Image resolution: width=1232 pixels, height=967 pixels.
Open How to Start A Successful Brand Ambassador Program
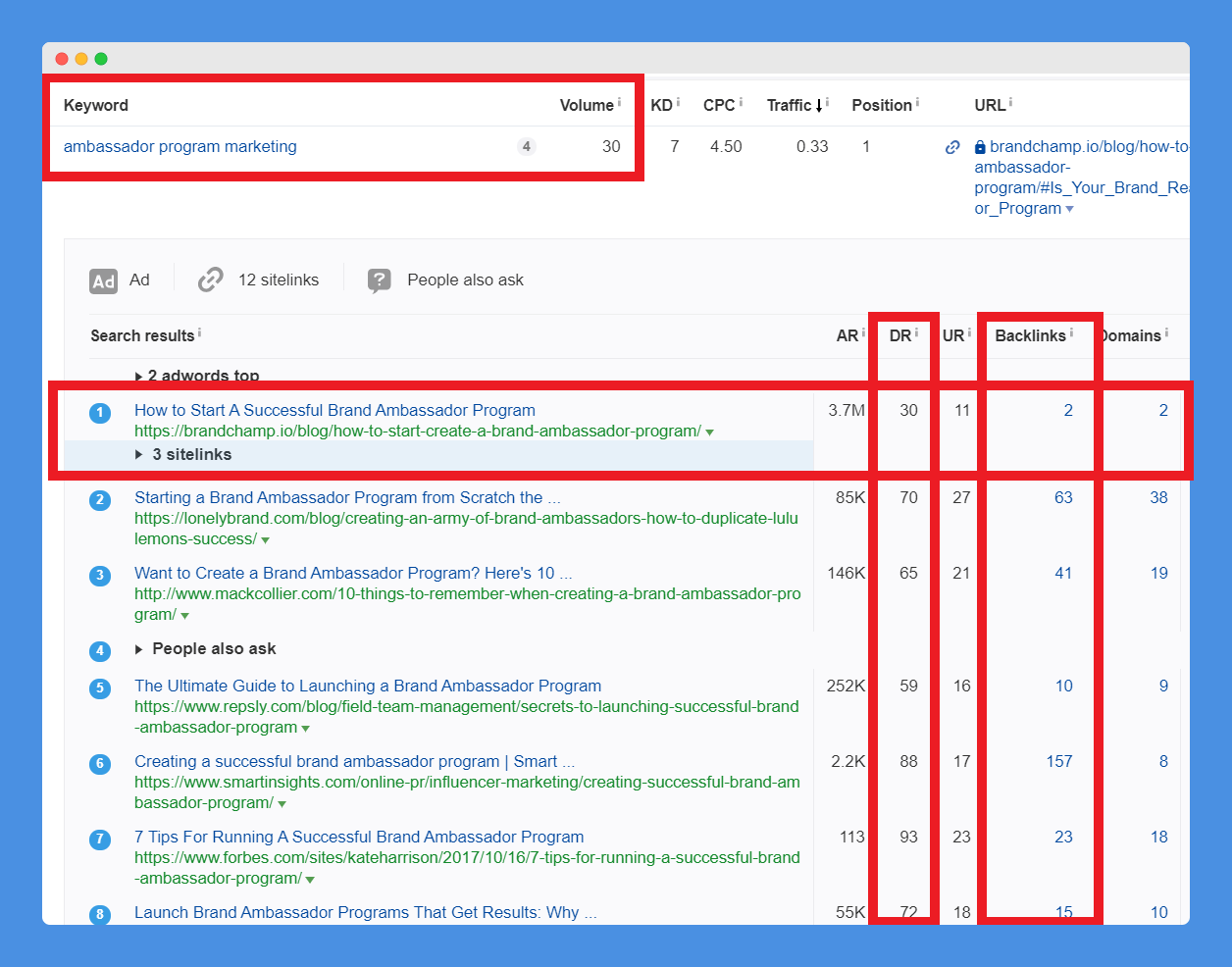pyautogui.click(x=334, y=410)
